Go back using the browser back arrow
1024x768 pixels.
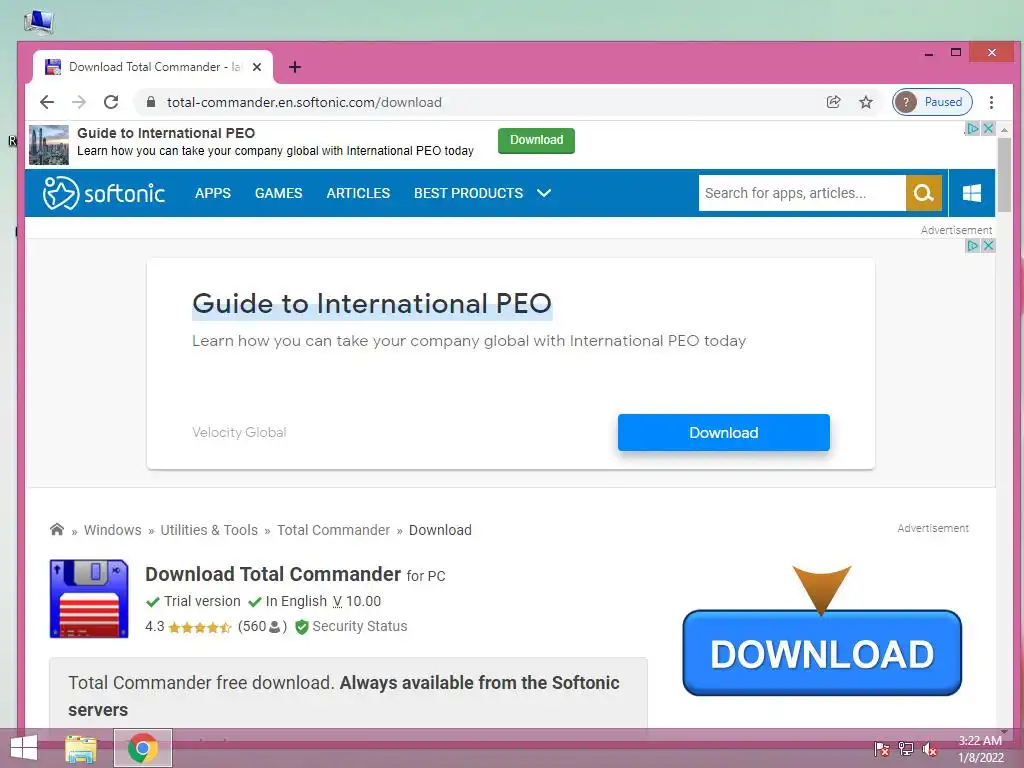click(x=47, y=102)
